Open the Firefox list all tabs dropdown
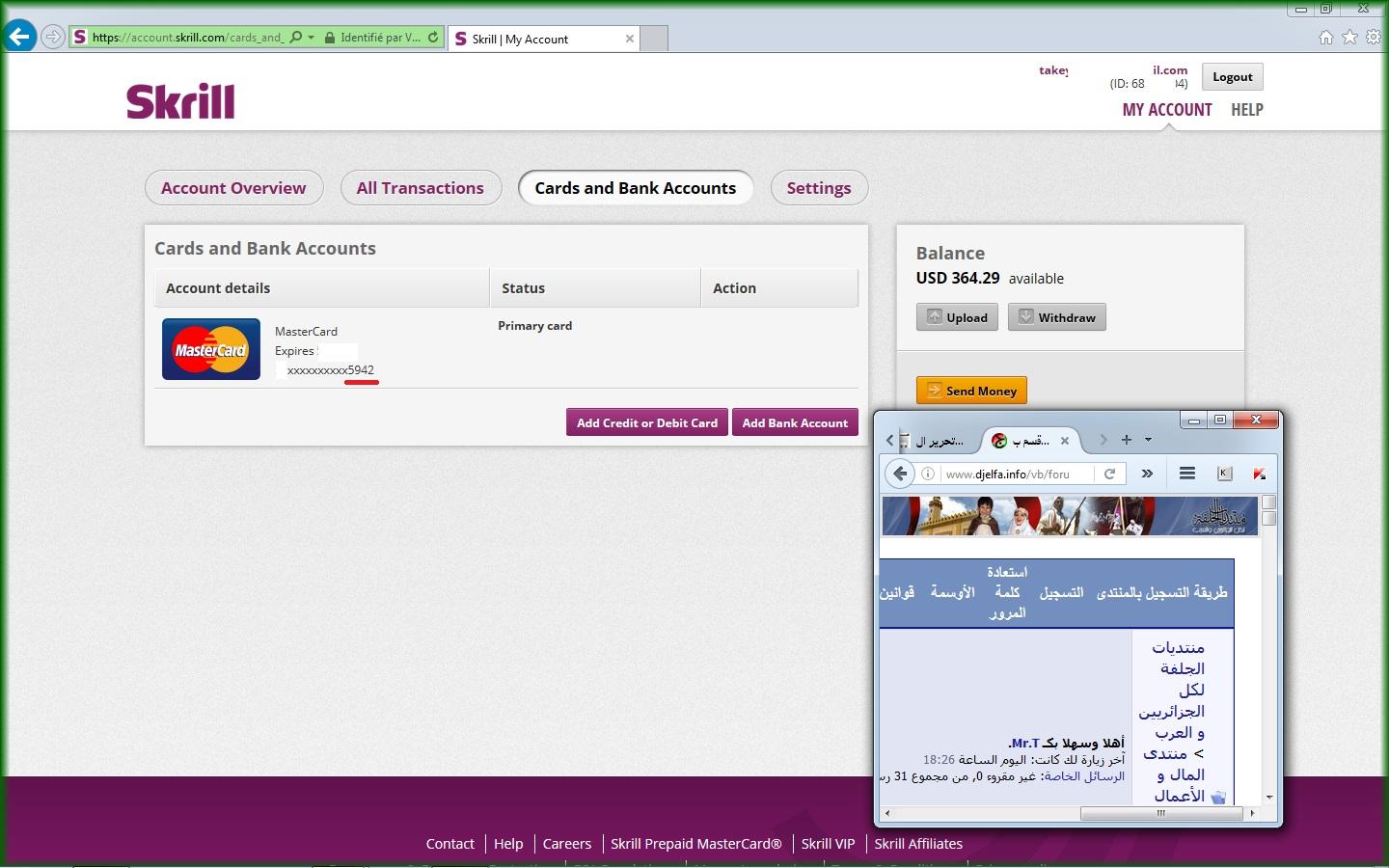 pyautogui.click(x=1148, y=440)
